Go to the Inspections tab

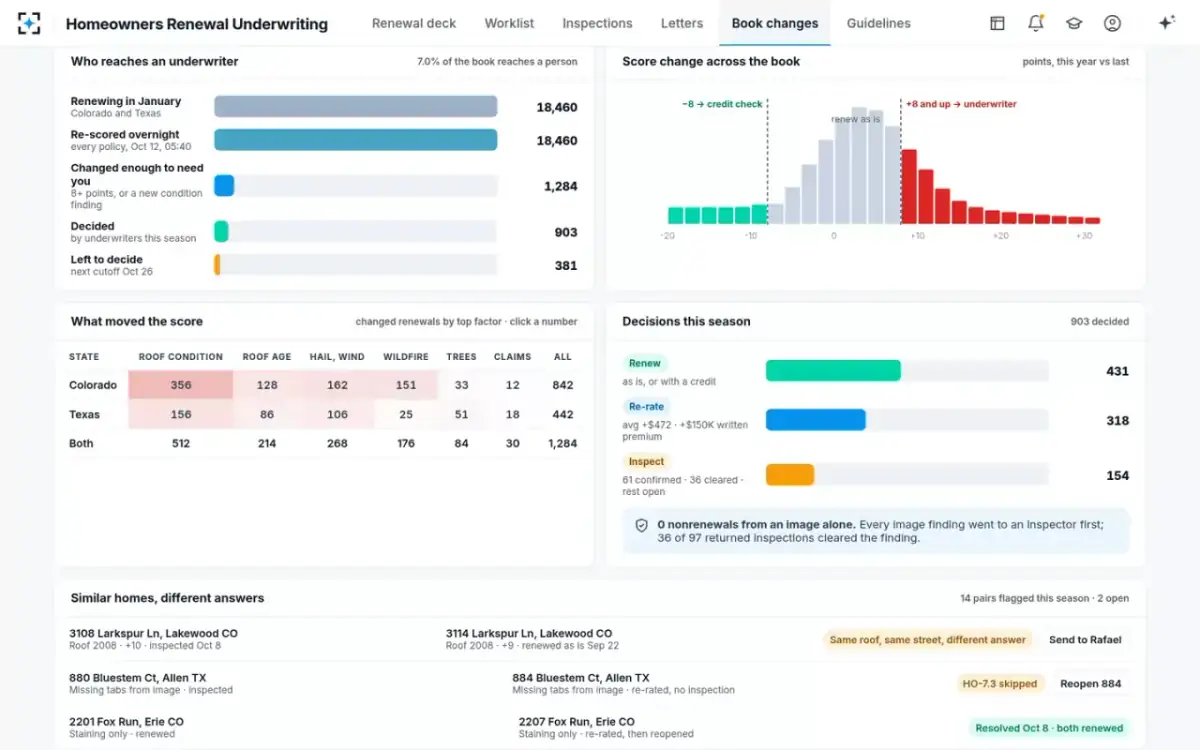click(x=597, y=23)
